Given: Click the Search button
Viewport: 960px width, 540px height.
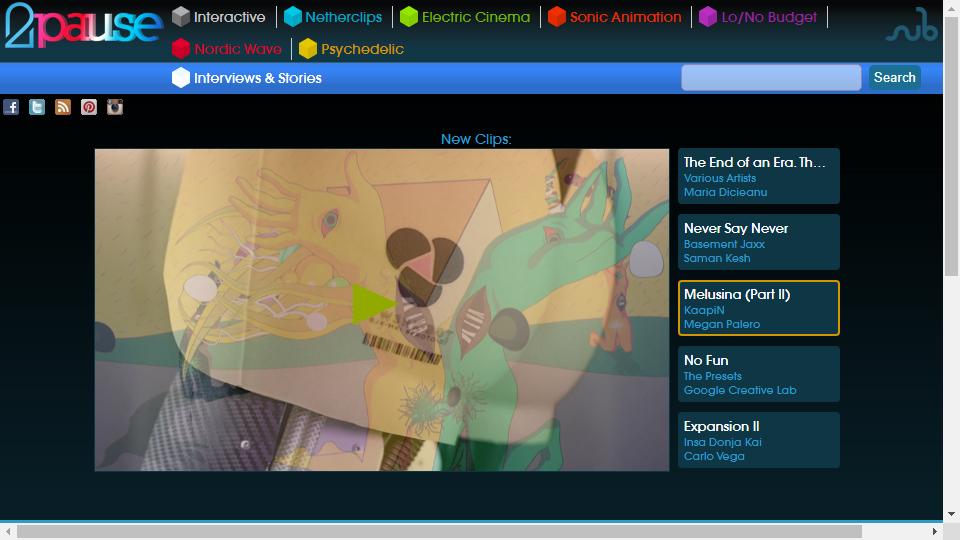Looking at the screenshot, I should 894,77.
